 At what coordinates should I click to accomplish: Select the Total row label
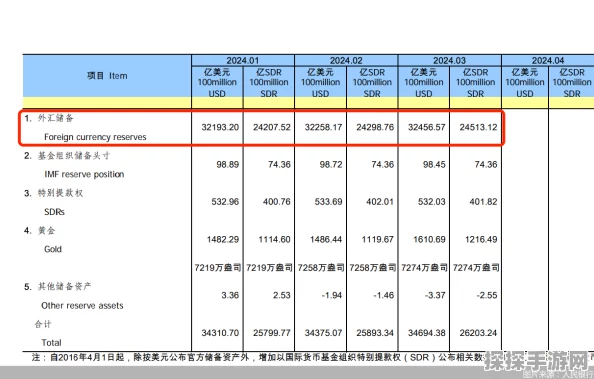tap(51, 343)
